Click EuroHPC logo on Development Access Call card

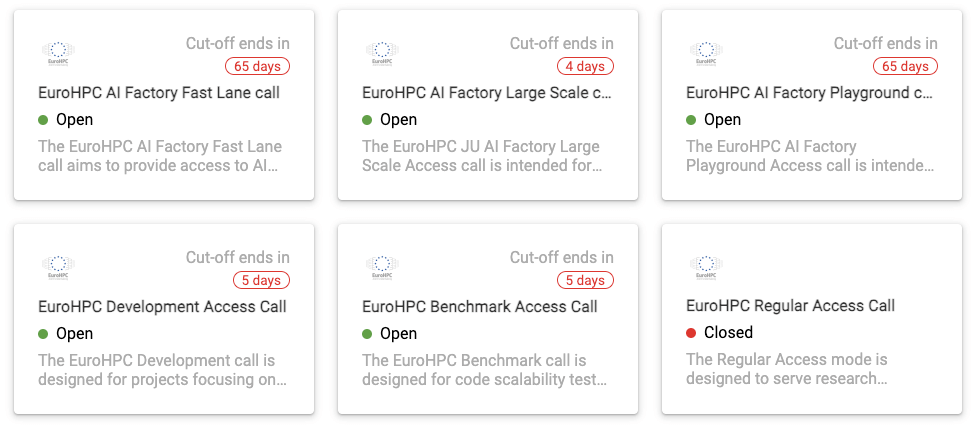(x=59, y=265)
